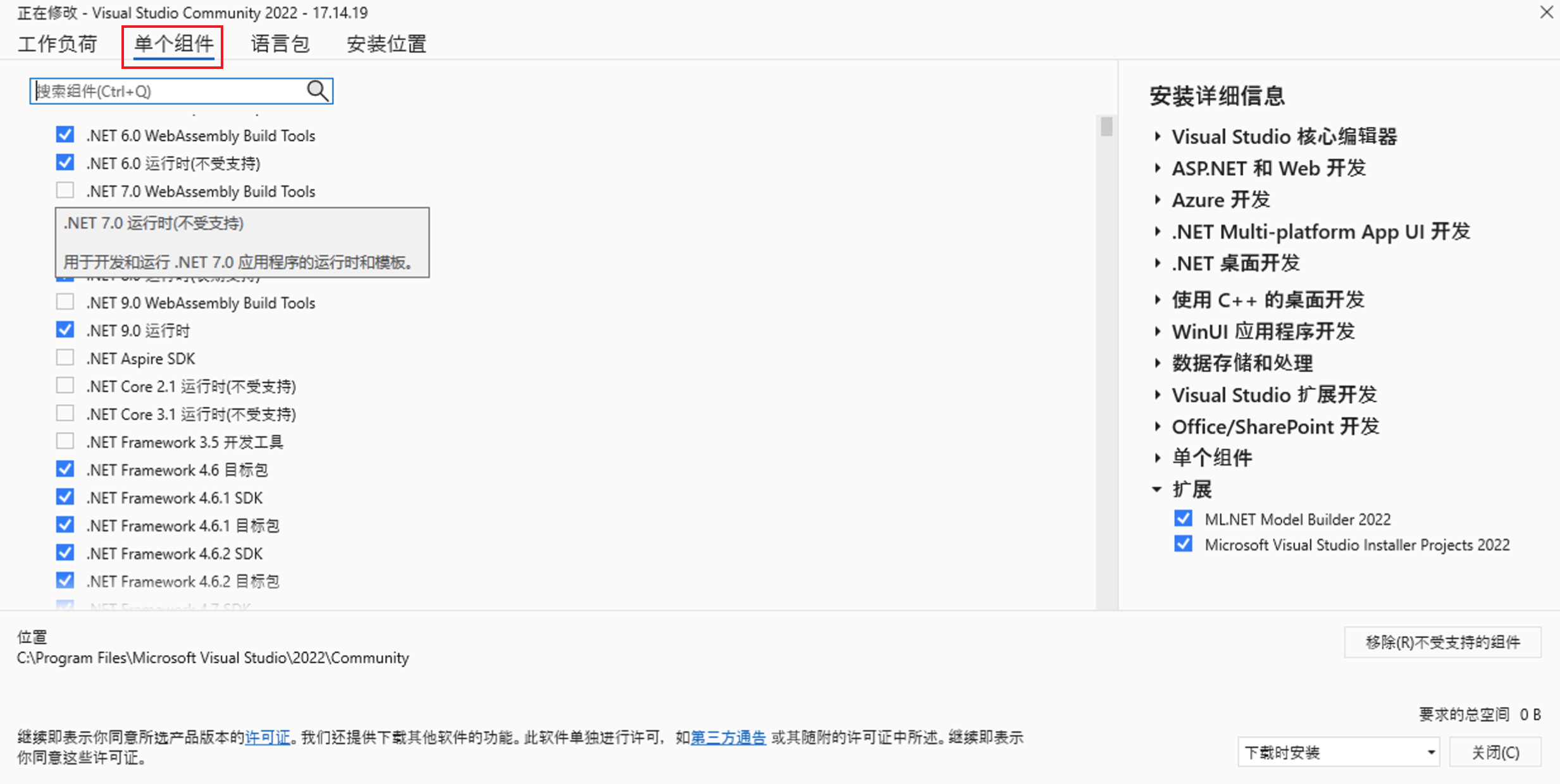The width and height of the screenshot is (1560, 784).
Task: Check .NET 7.0 WebAssembly Build Tools
Action: (65, 190)
